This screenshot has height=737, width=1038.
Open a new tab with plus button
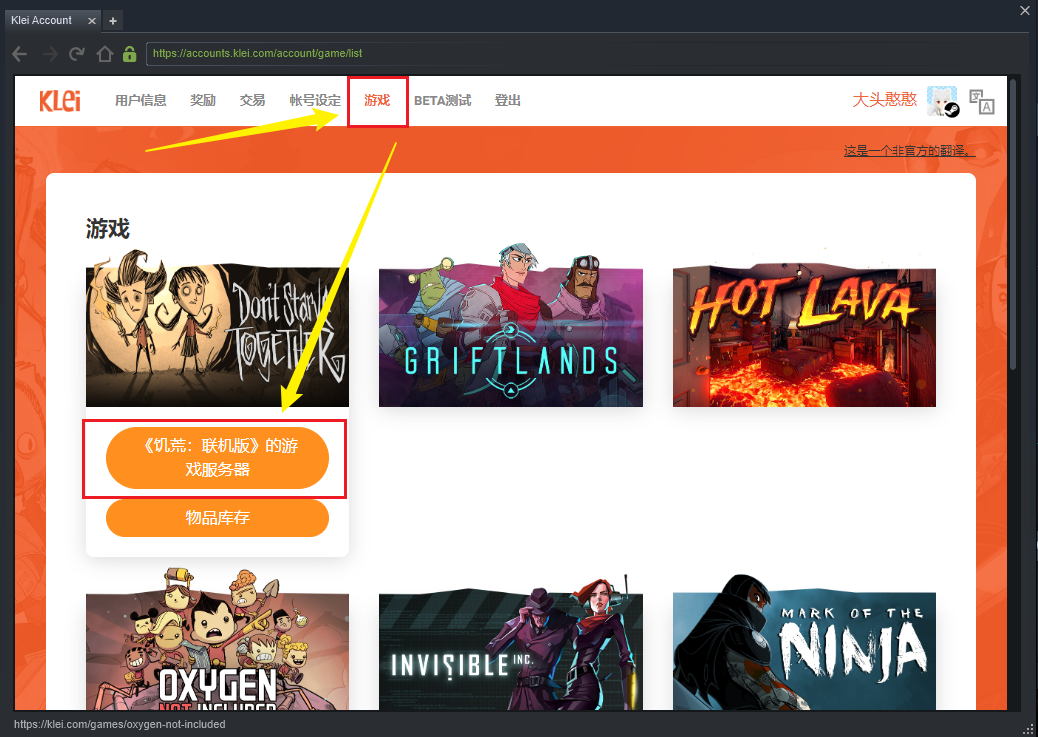click(113, 21)
